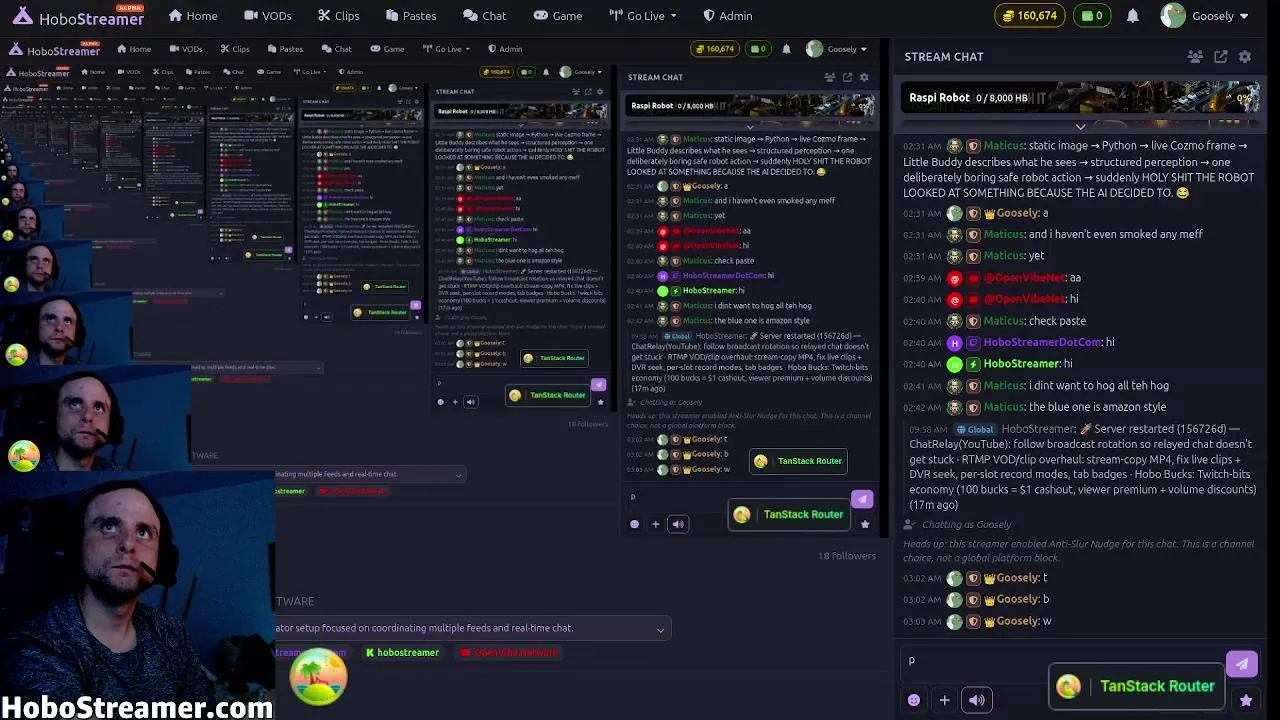This screenshot has width=1280, height=720.
Task: Open VODs in the top navigation bar
Action: click(268, 16)
